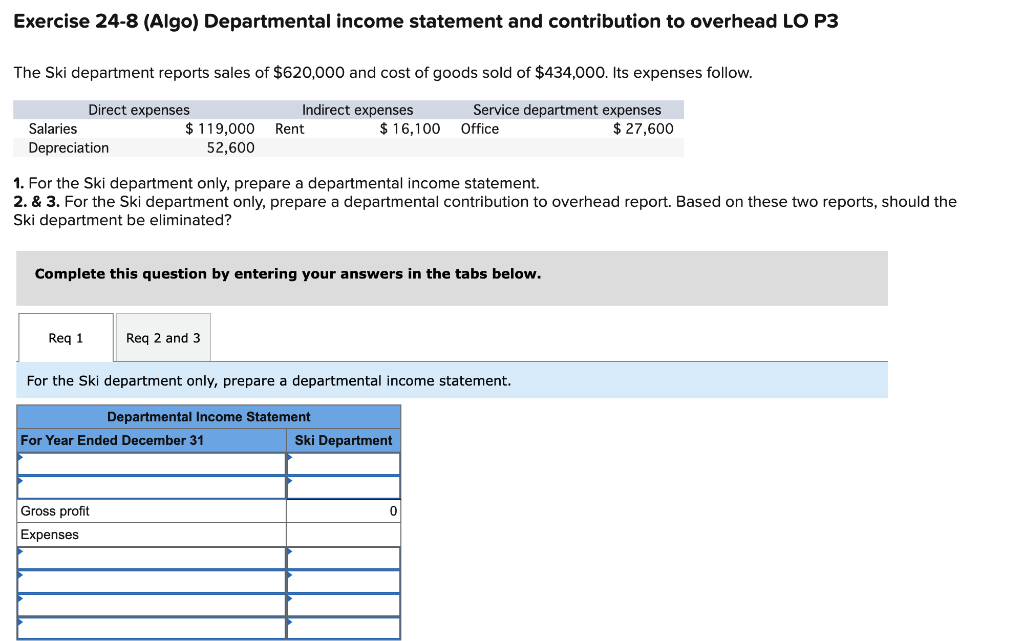This screenshot has height=641, width=1024.
Task: Open the fourth expense label dropdown
Action: tap(152, 628)
